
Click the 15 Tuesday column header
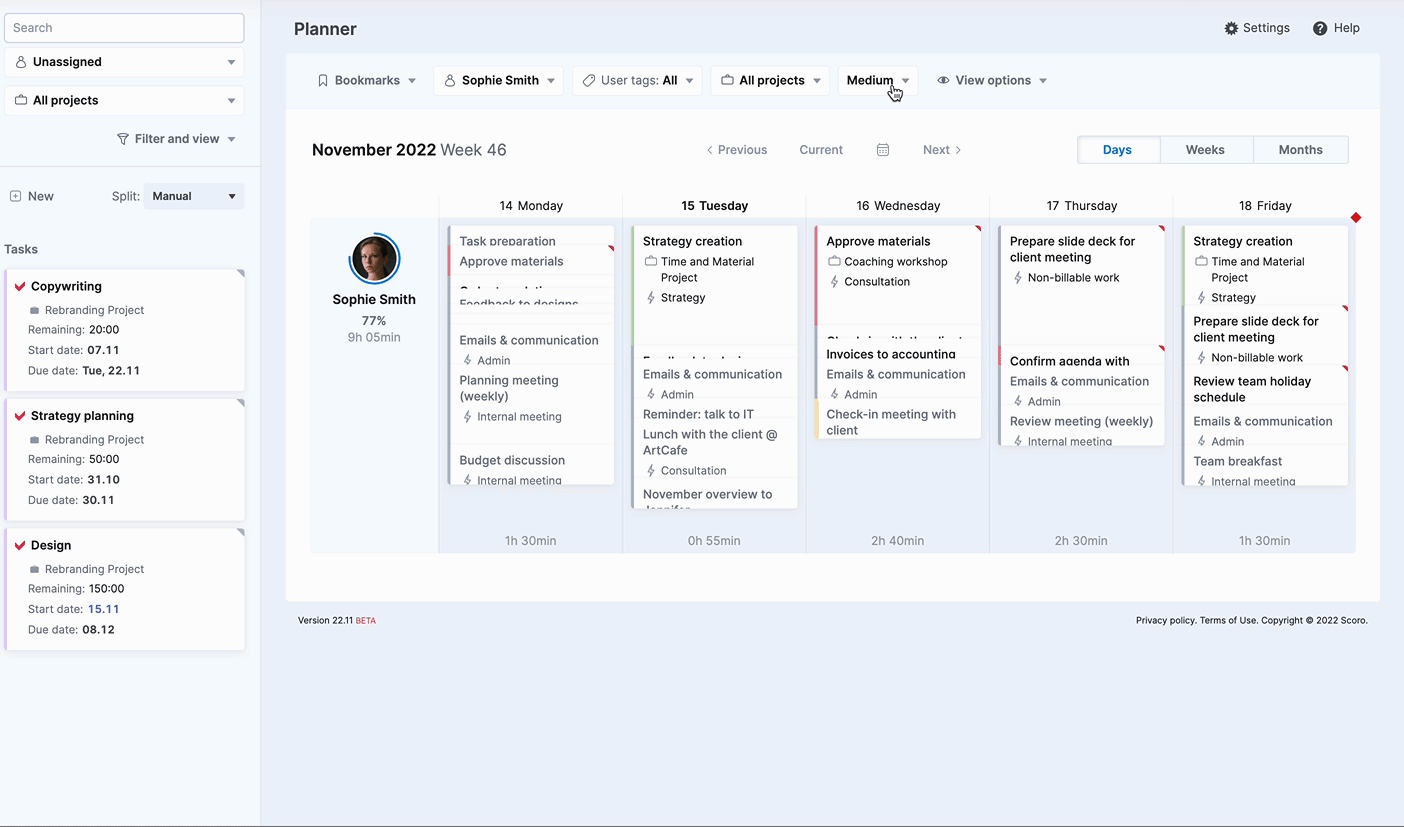(715, 206)
